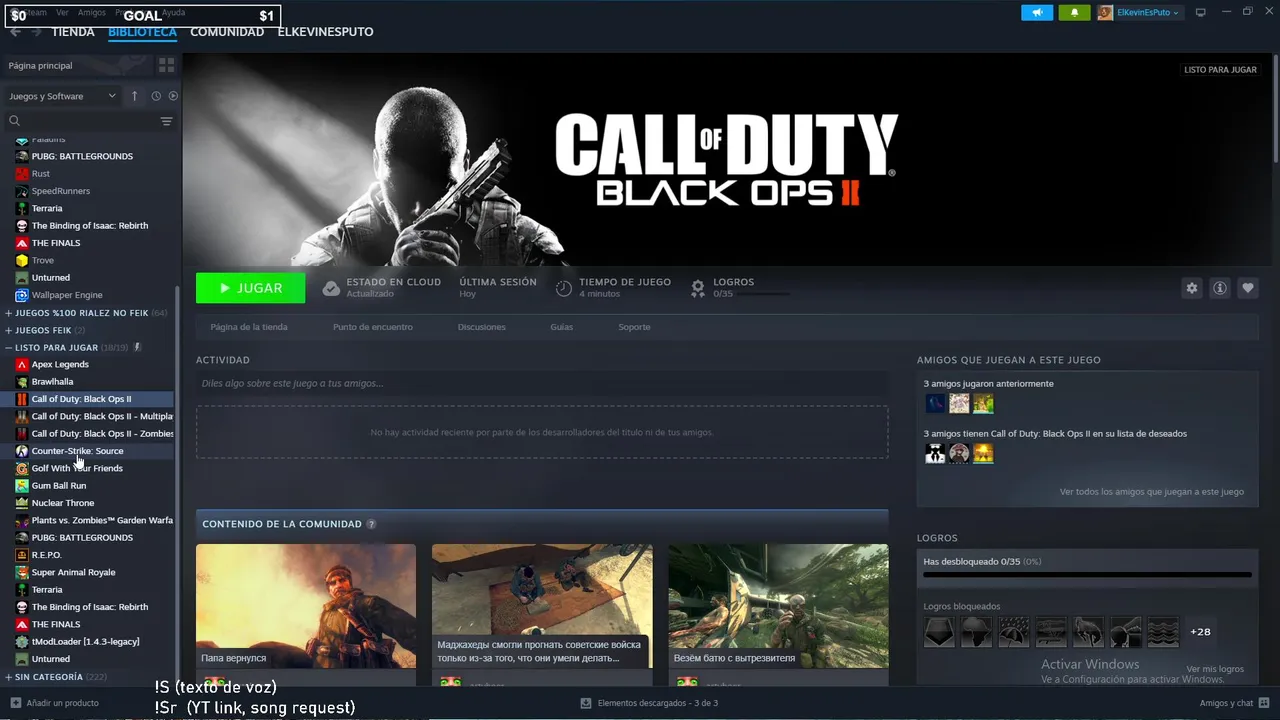Go forward with the right arrow
The height and width of the screenshot is (720, 1280).
(x=36, y=32)
